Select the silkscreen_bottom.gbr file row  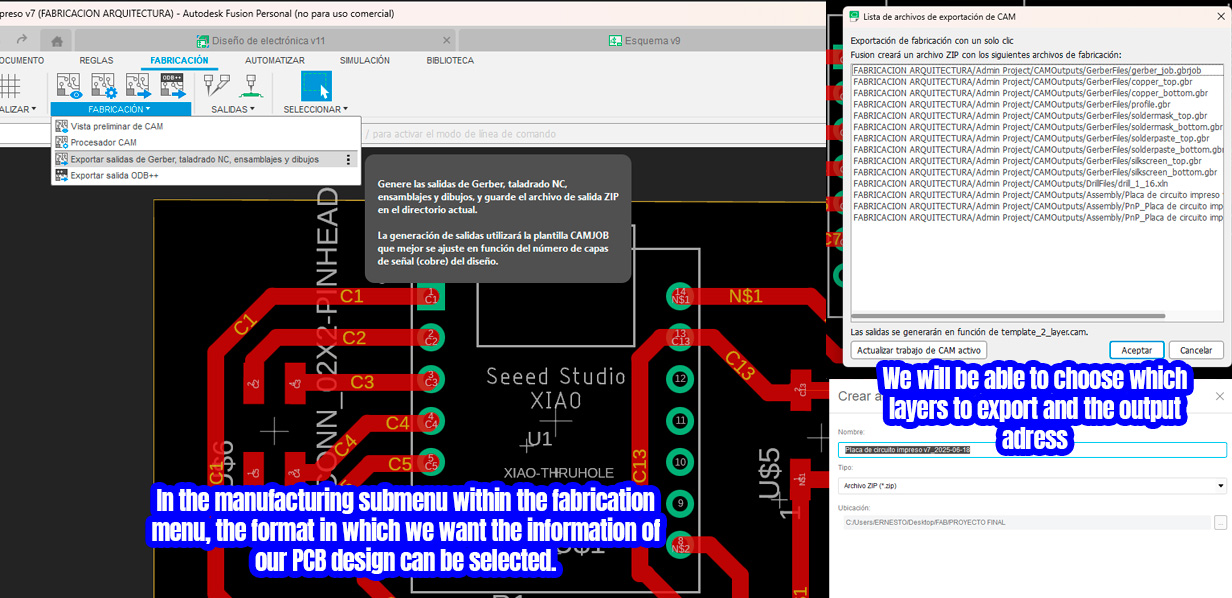click(1038, 172)
